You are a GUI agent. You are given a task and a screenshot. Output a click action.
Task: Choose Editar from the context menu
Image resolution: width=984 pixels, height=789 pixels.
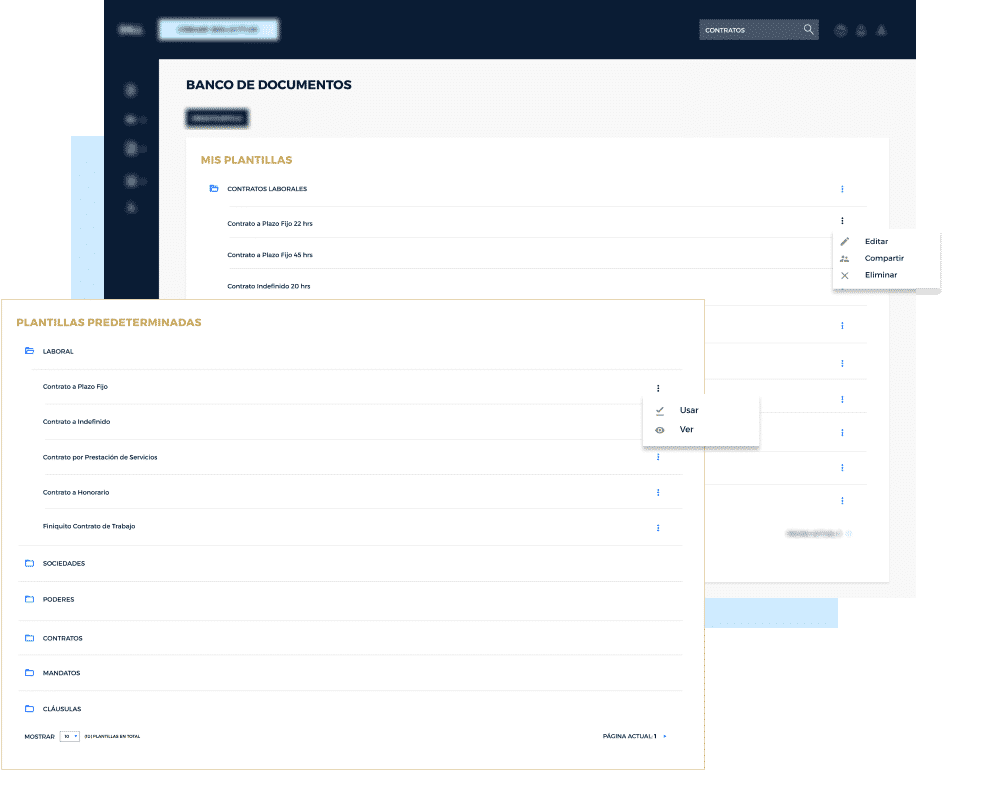(876, 242)
